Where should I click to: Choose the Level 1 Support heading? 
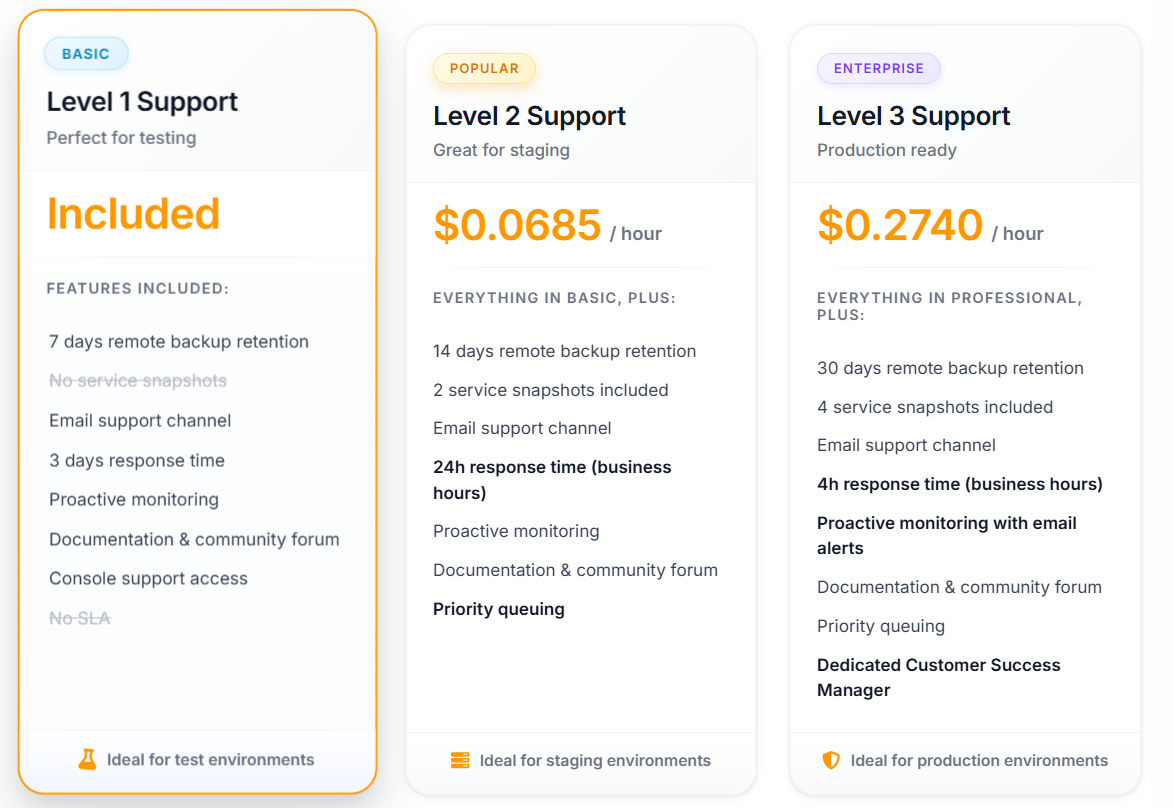[142, 102]
